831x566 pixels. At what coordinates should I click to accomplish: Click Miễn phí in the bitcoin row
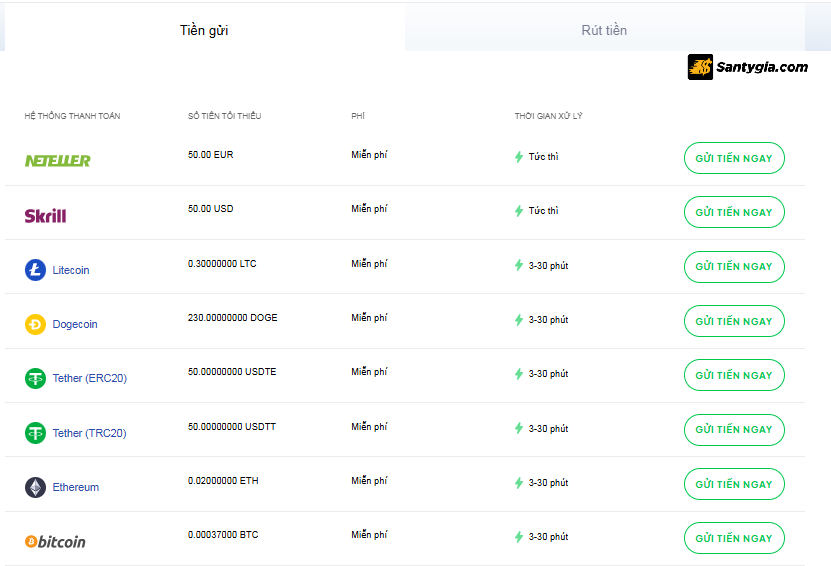(x=369, y=535)
